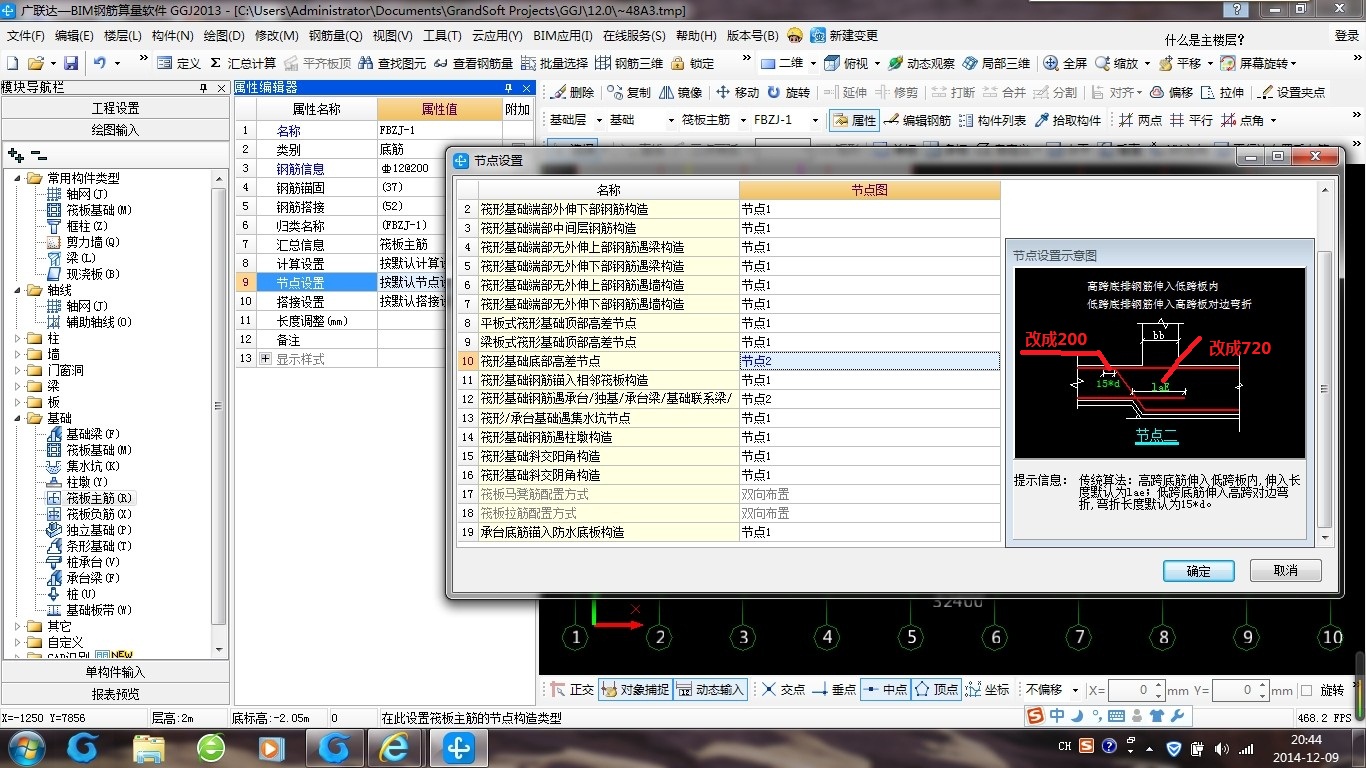Click 确定 in 节点设置 dialog

coord(1198,570)
